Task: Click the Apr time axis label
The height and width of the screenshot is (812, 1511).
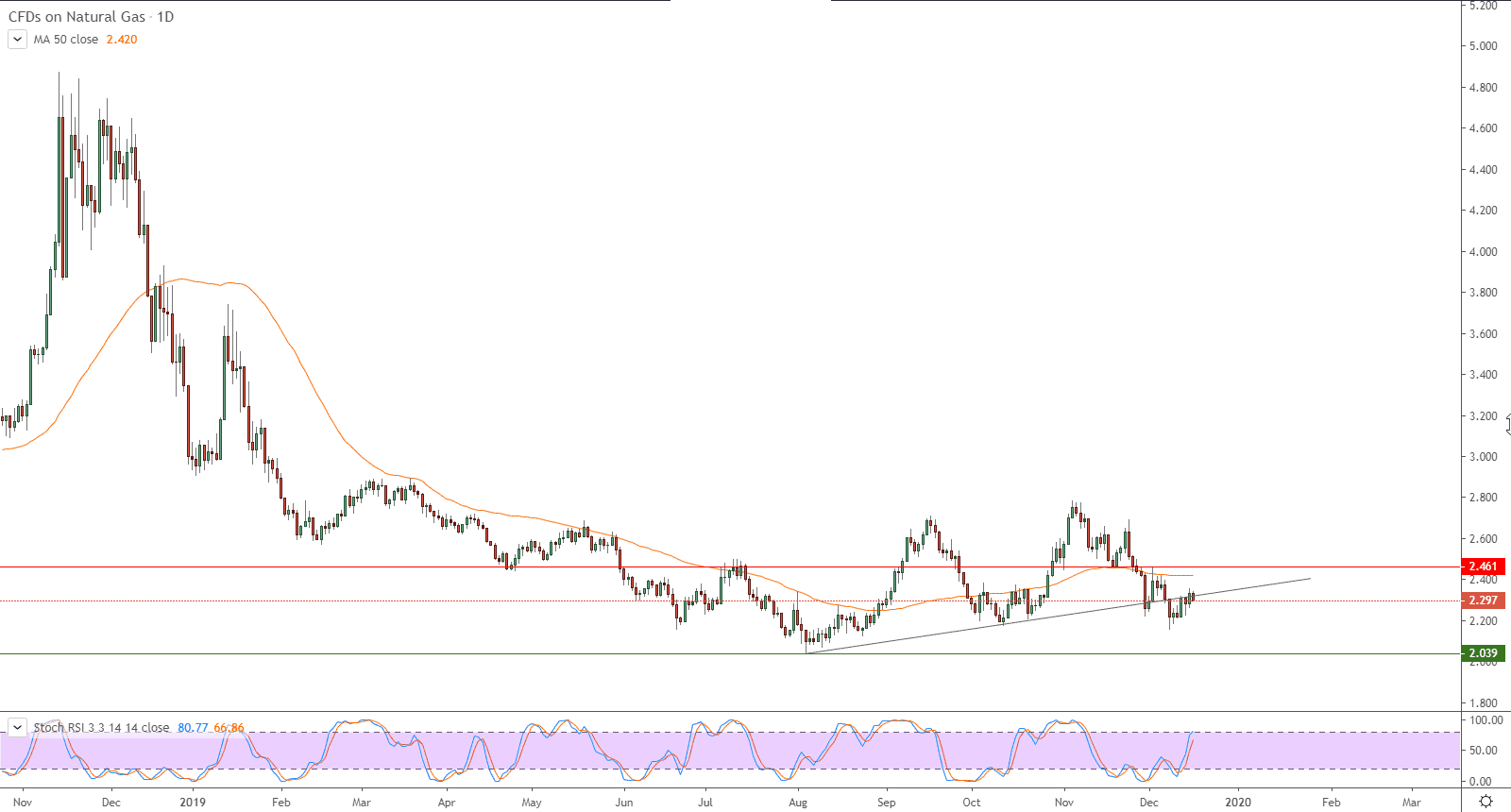Action: click(x=447, y=803)
